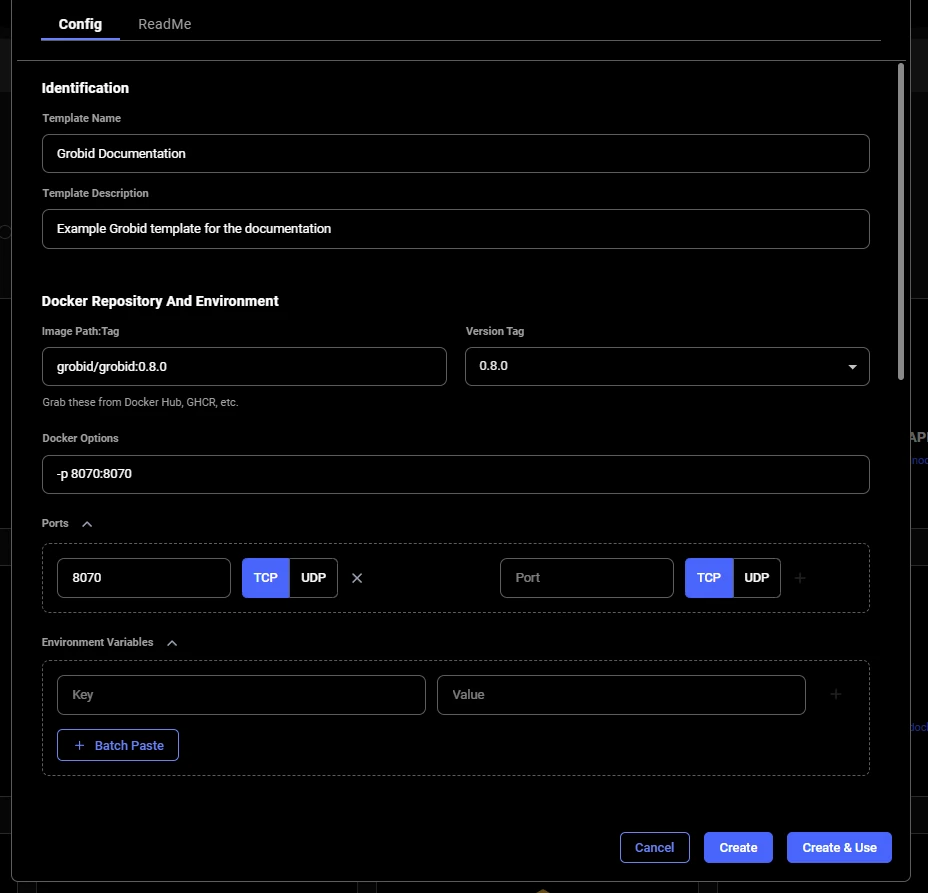Select the Config tab
This screenshot has height=893, width=928.
[x=80, y=24]
